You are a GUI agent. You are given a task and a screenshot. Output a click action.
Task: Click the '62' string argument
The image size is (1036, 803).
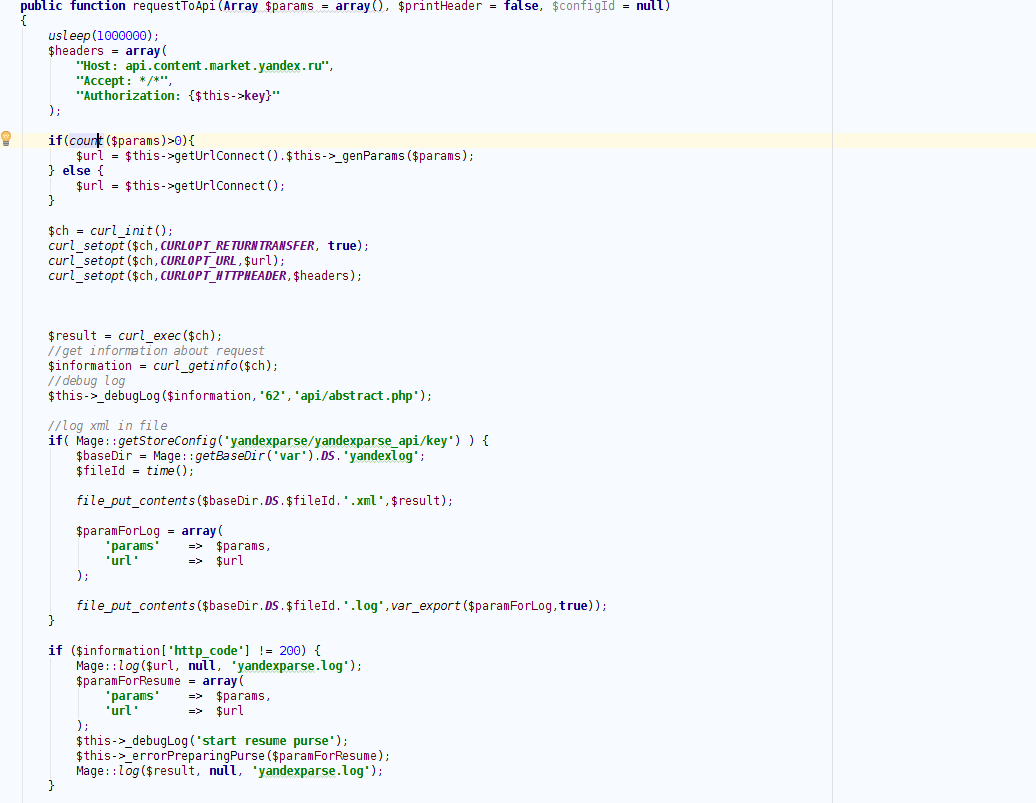coord(272,395)
